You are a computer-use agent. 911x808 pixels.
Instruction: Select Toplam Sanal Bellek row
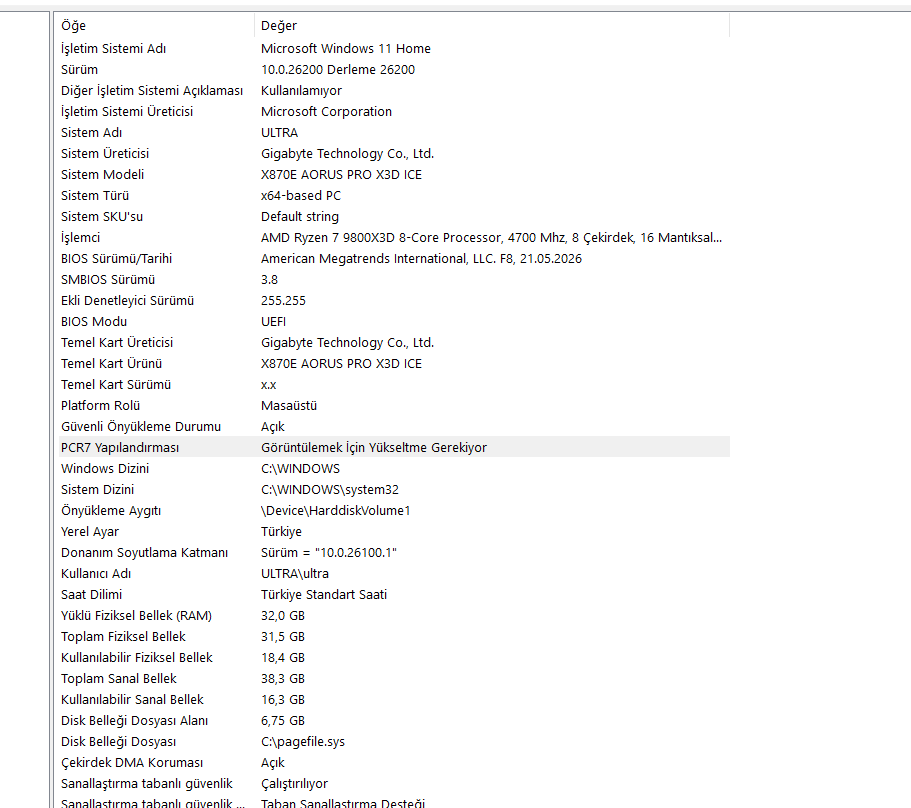[394, 678]
